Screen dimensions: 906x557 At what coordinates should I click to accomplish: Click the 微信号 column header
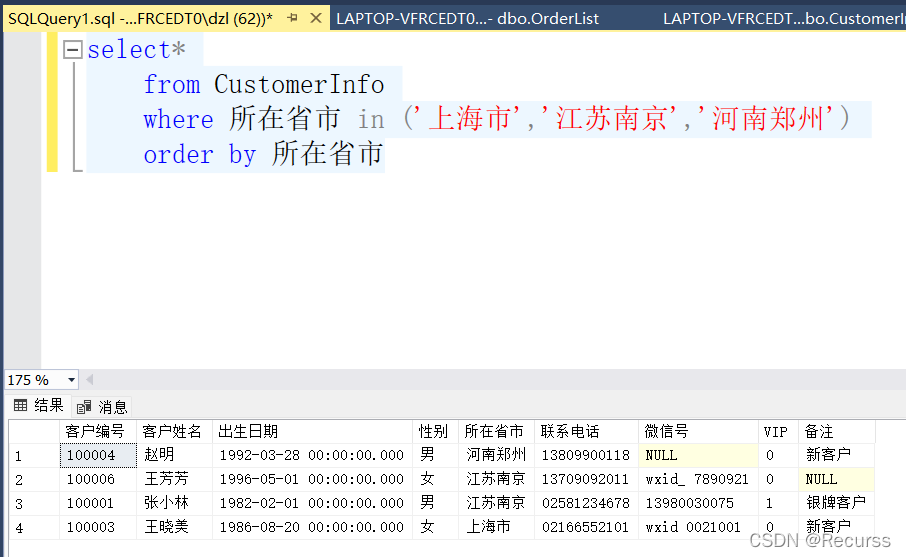[x=698, y=431]
